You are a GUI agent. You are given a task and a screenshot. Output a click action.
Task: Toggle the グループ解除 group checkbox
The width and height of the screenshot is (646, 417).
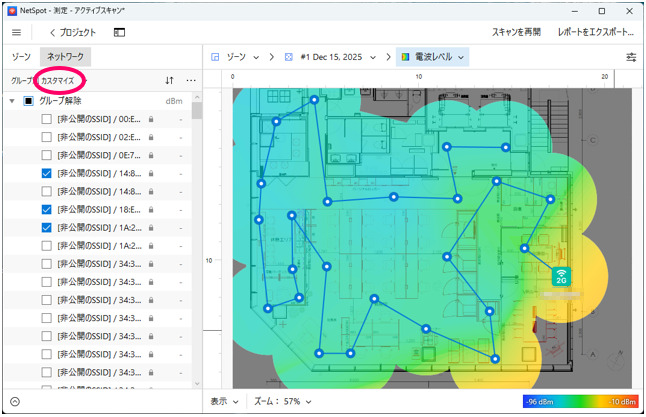point(28,101)
